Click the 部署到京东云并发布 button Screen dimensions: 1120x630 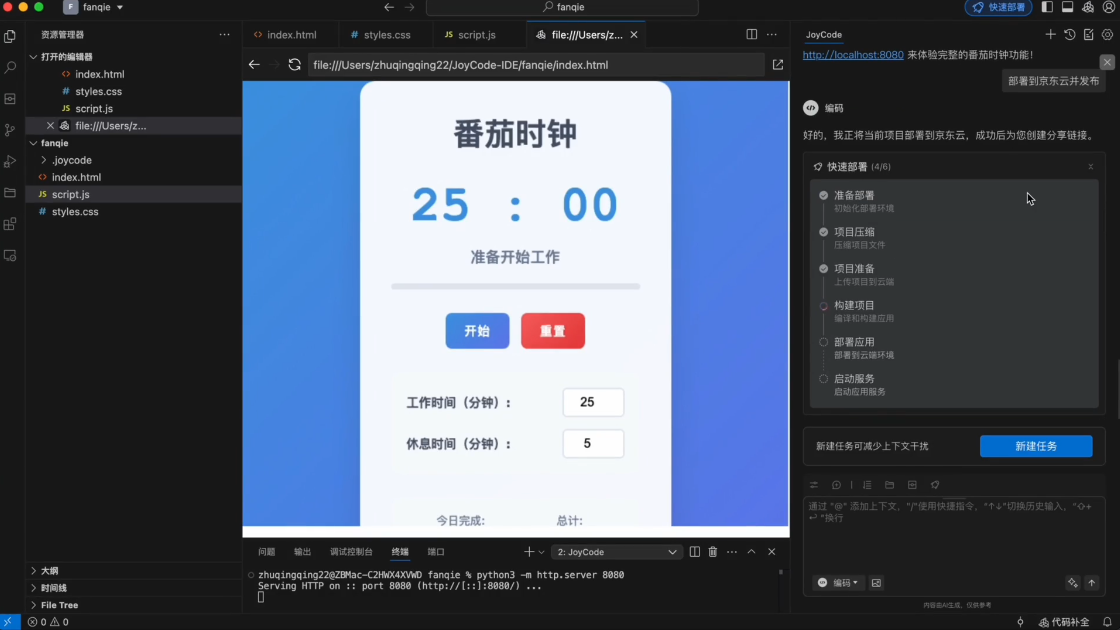click(1054, 81)
